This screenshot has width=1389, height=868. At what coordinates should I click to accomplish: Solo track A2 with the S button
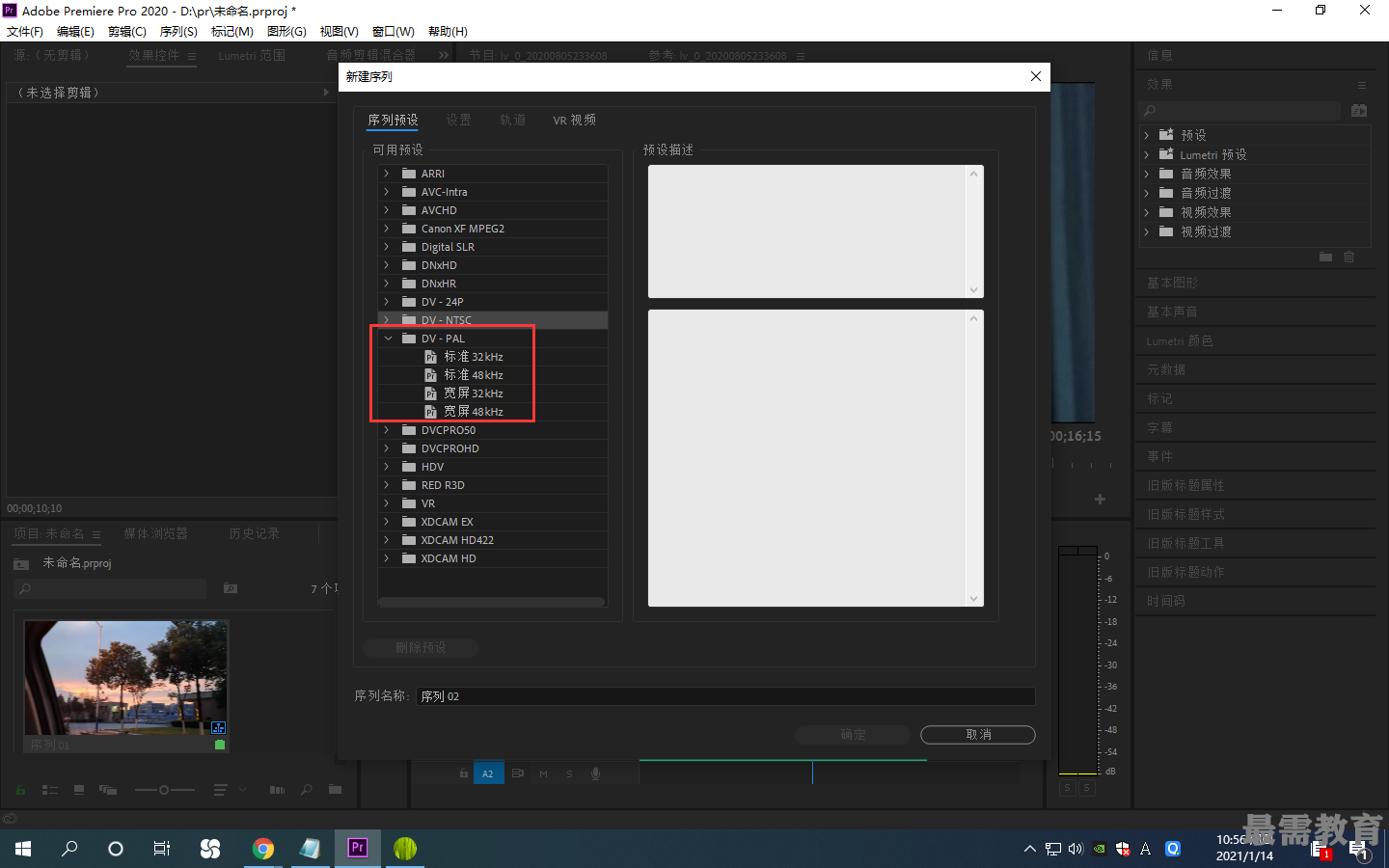coord(570,773)
